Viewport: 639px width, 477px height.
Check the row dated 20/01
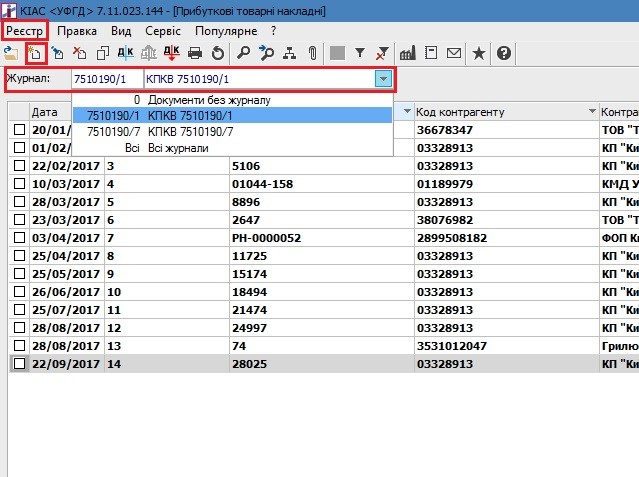(x=19, y=130)
